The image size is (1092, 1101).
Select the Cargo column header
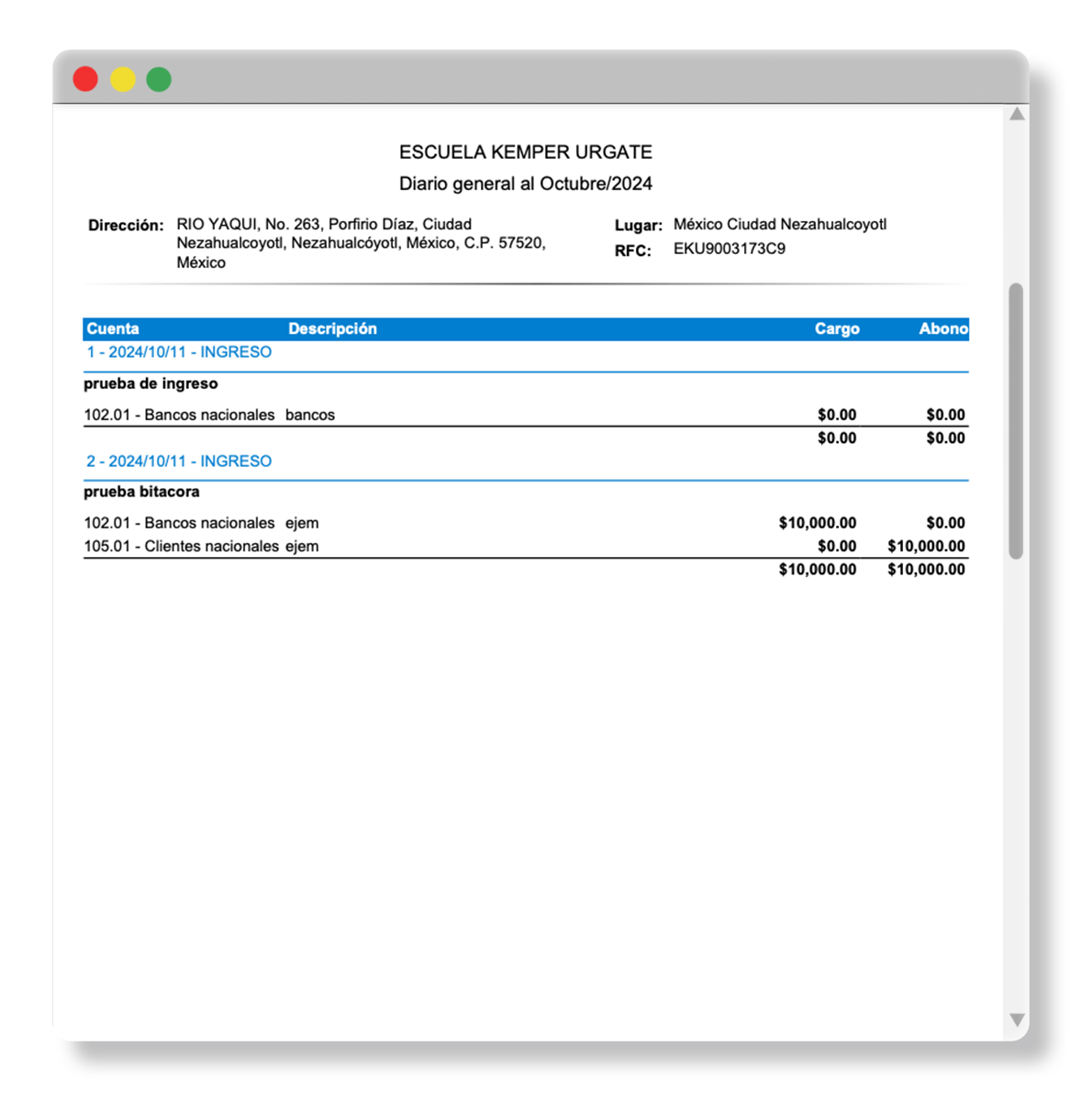tap(836, 329)
